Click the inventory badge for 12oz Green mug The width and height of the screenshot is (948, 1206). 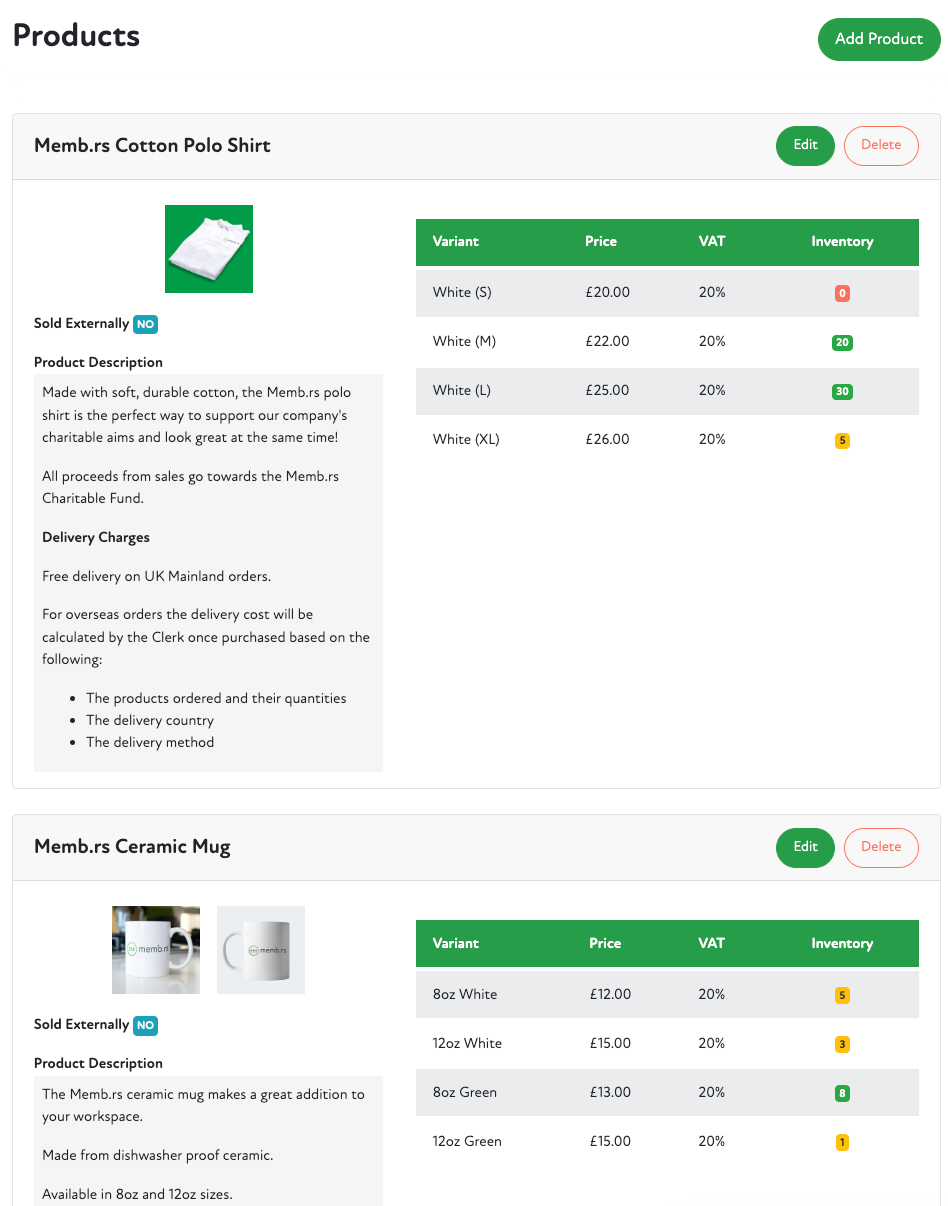pos(842,1143)
